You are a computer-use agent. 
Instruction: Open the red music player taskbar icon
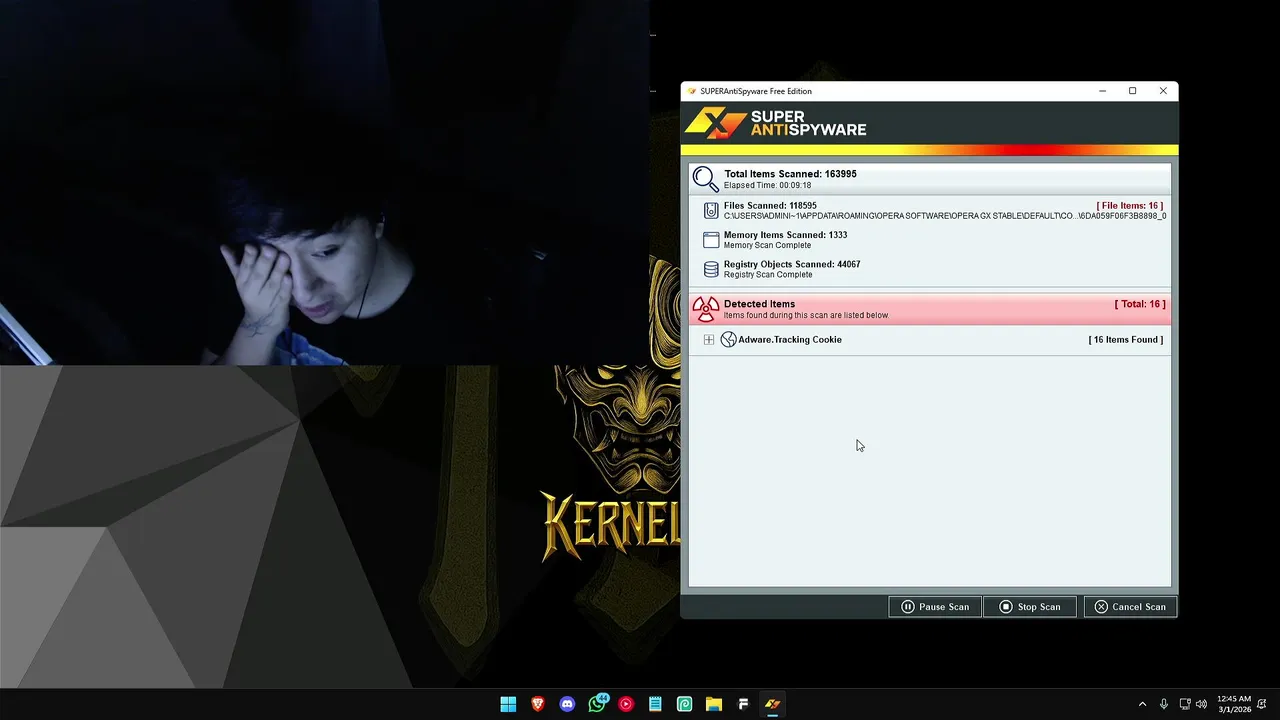[x=626, y=704]
